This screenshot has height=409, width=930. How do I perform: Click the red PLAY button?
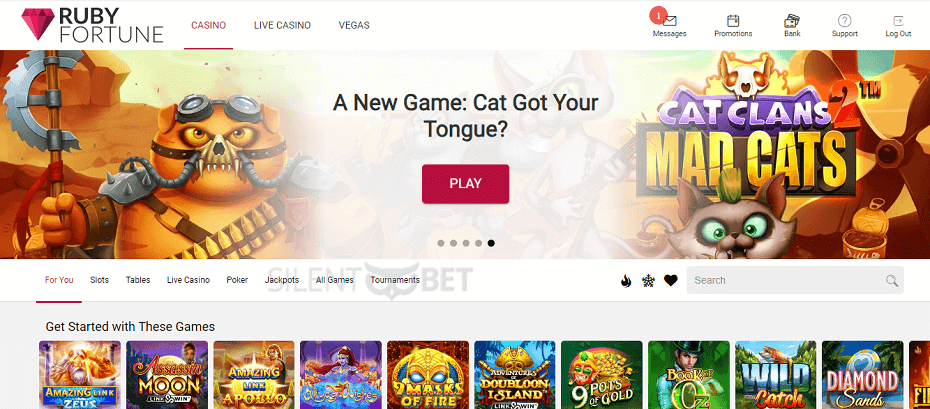466,184
